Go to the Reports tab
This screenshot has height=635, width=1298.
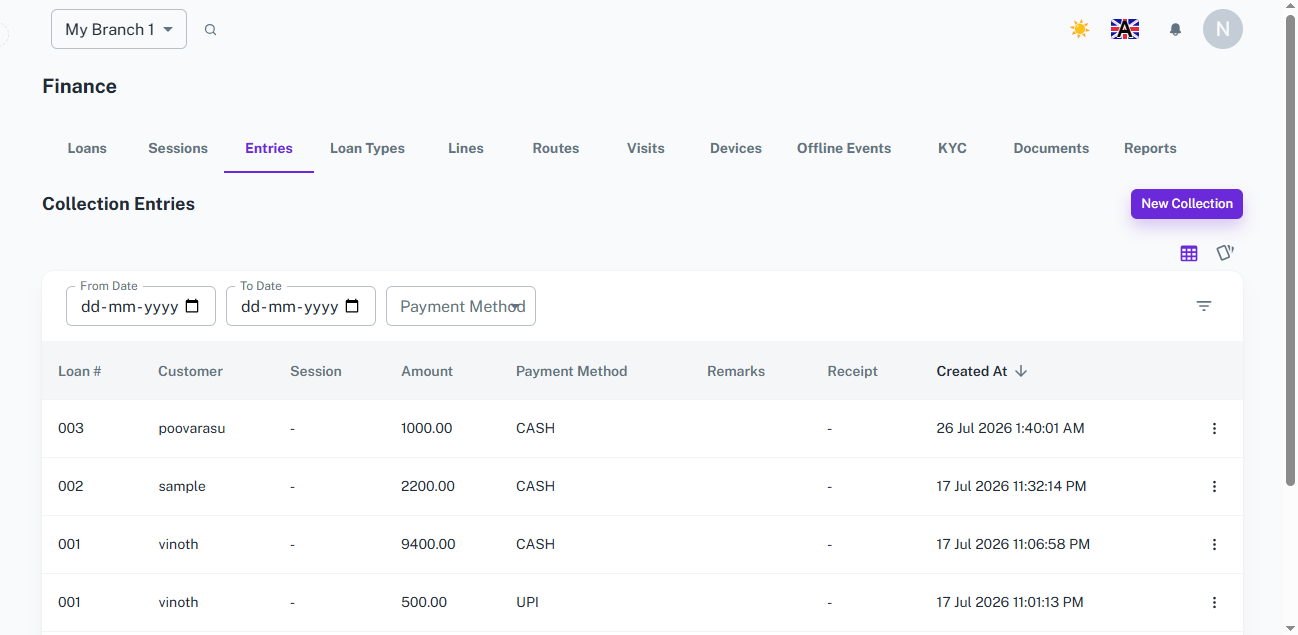pyautogui.click(x=1150, y=148)
